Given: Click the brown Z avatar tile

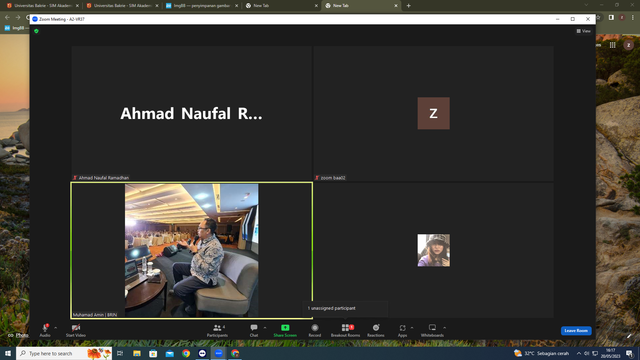Looking at the screenshot, I should 433,113.
